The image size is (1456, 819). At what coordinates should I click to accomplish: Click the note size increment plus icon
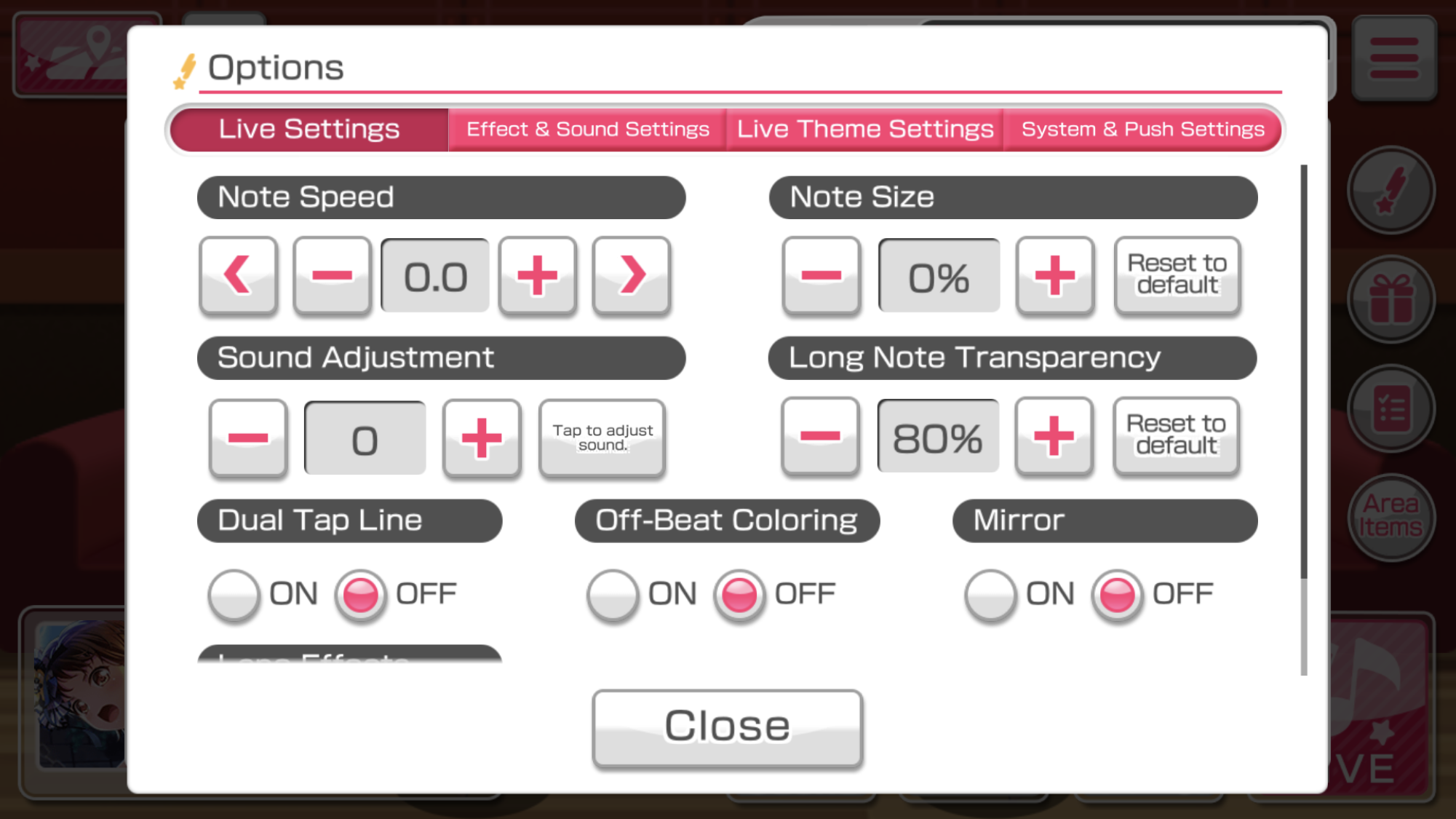coord(1054,276)
